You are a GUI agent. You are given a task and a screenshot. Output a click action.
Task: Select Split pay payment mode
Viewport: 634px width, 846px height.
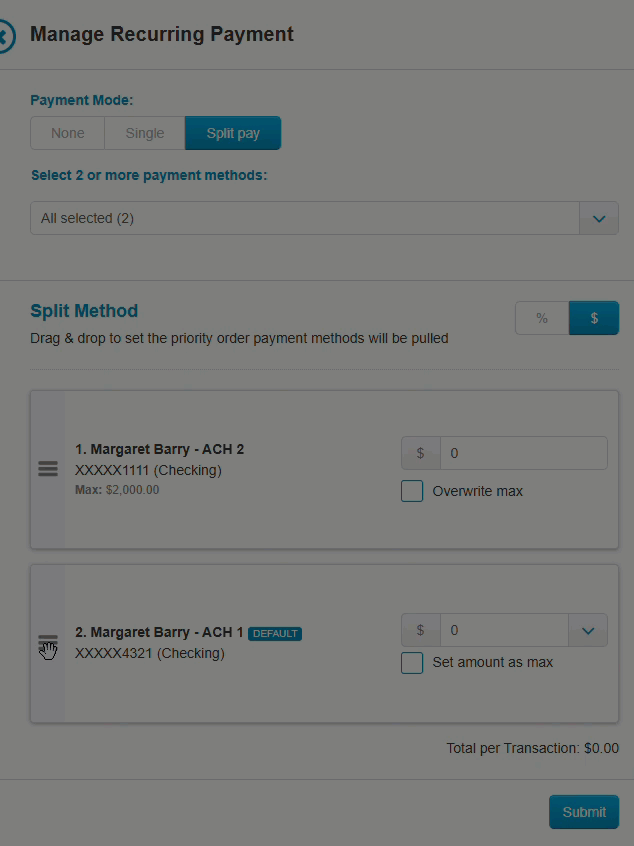click(x=233, y=133)
